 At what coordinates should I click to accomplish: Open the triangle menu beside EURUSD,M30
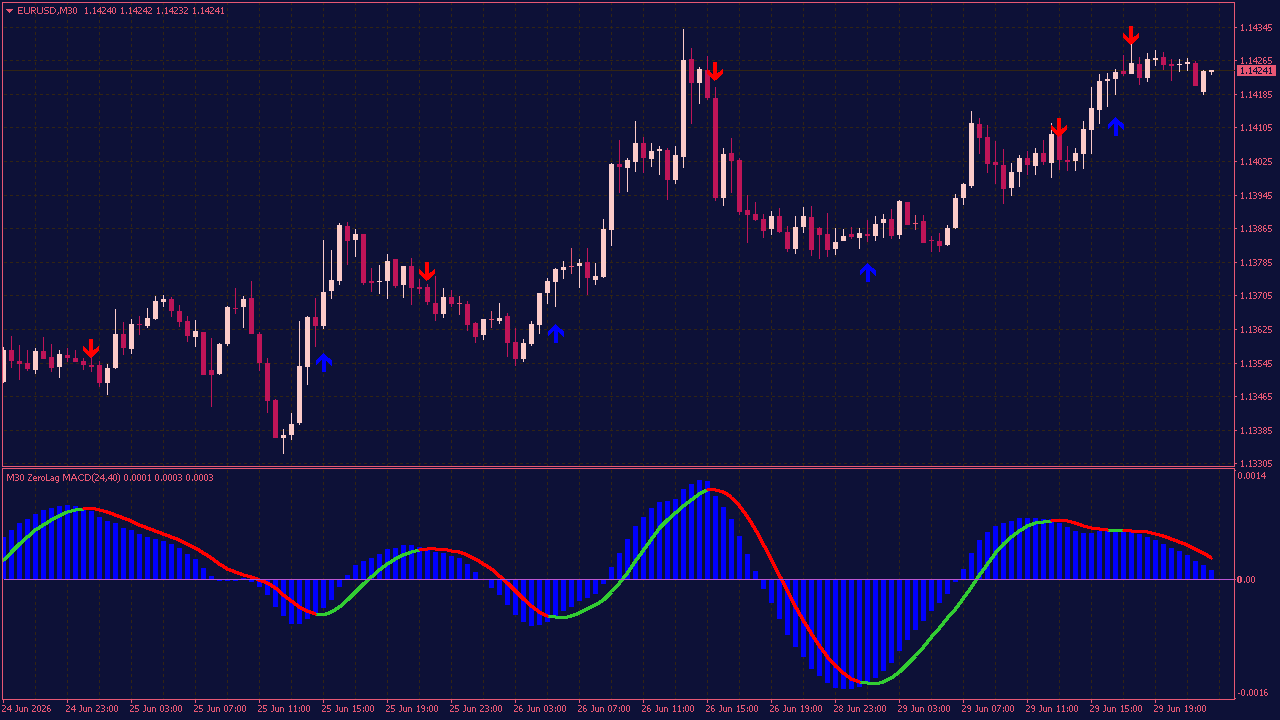[x=9, y=11]
